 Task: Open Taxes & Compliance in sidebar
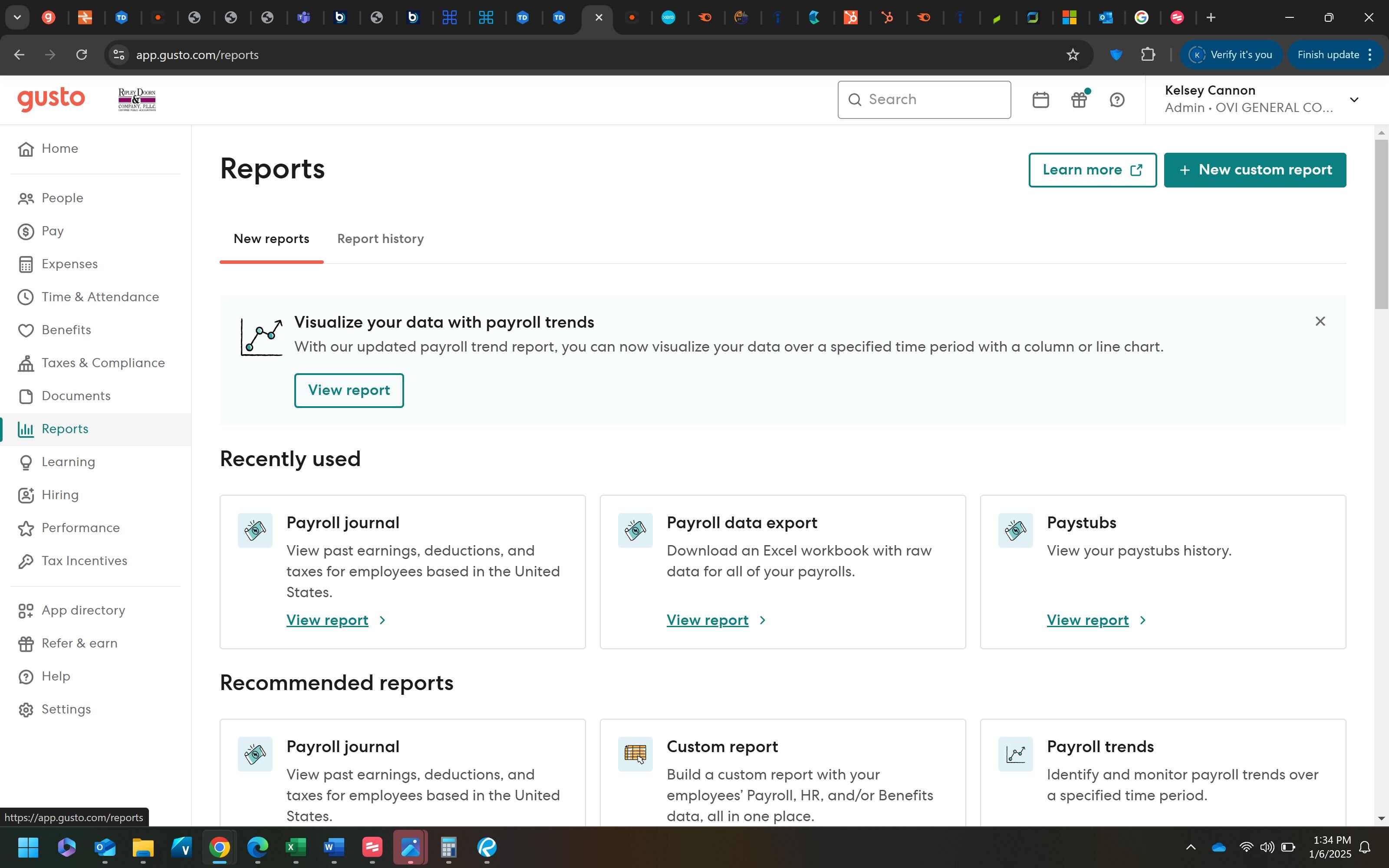click(x=103, y=363)
